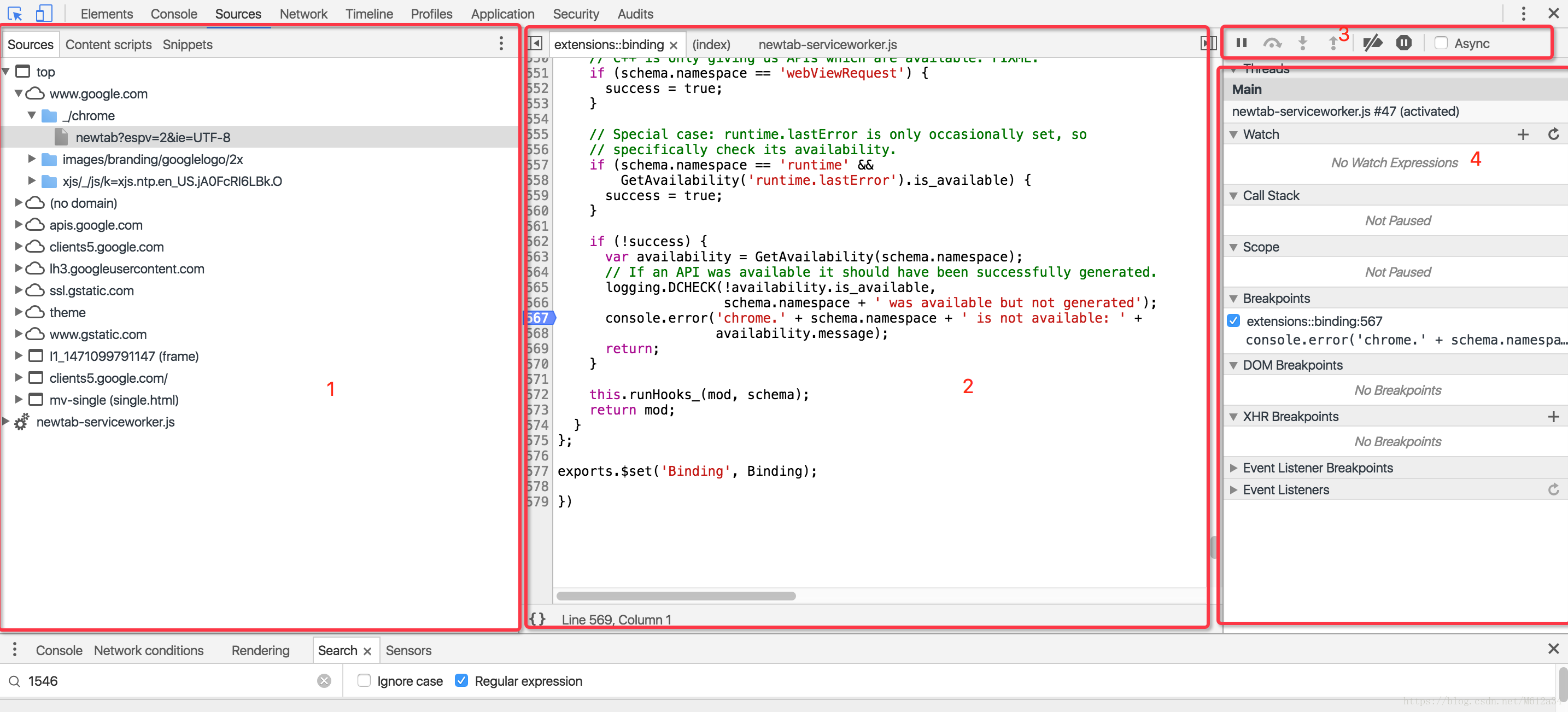
Task: Add a watch expression with plus icon
Action: [x=1522, y=135]
